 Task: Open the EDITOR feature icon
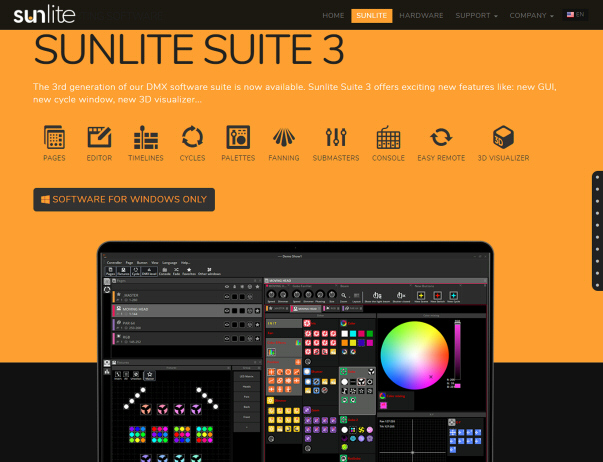(x=99, y=143)
